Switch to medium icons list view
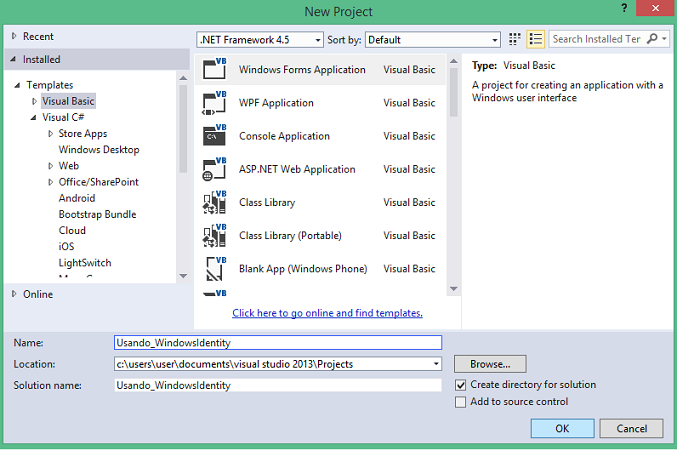This screenshot has width=677, height=451. 535,39
